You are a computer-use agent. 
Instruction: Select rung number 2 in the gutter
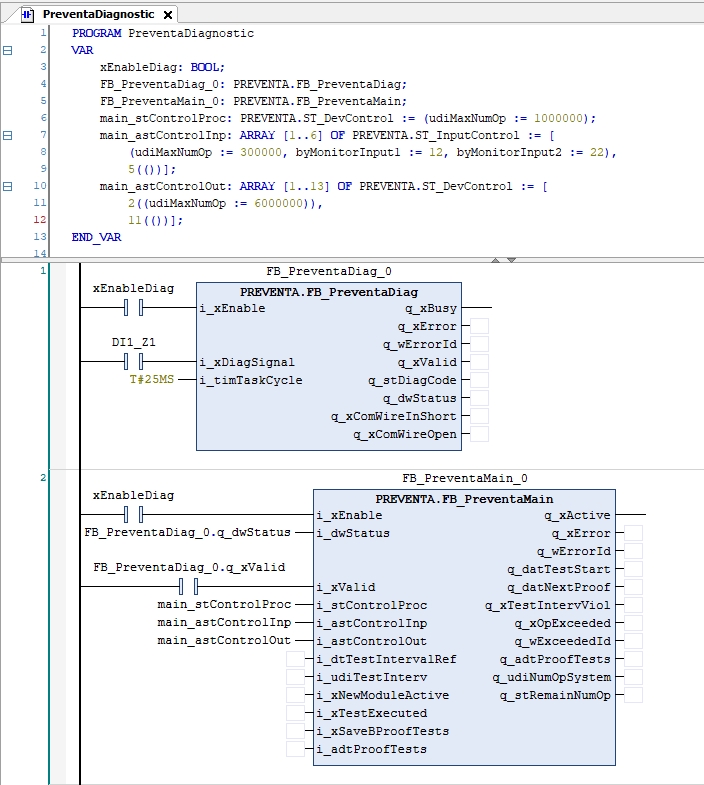click(43, 478)
